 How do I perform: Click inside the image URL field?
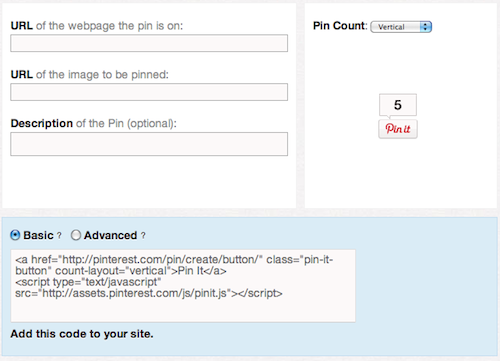pyautogui.click(x=149, y=92)
